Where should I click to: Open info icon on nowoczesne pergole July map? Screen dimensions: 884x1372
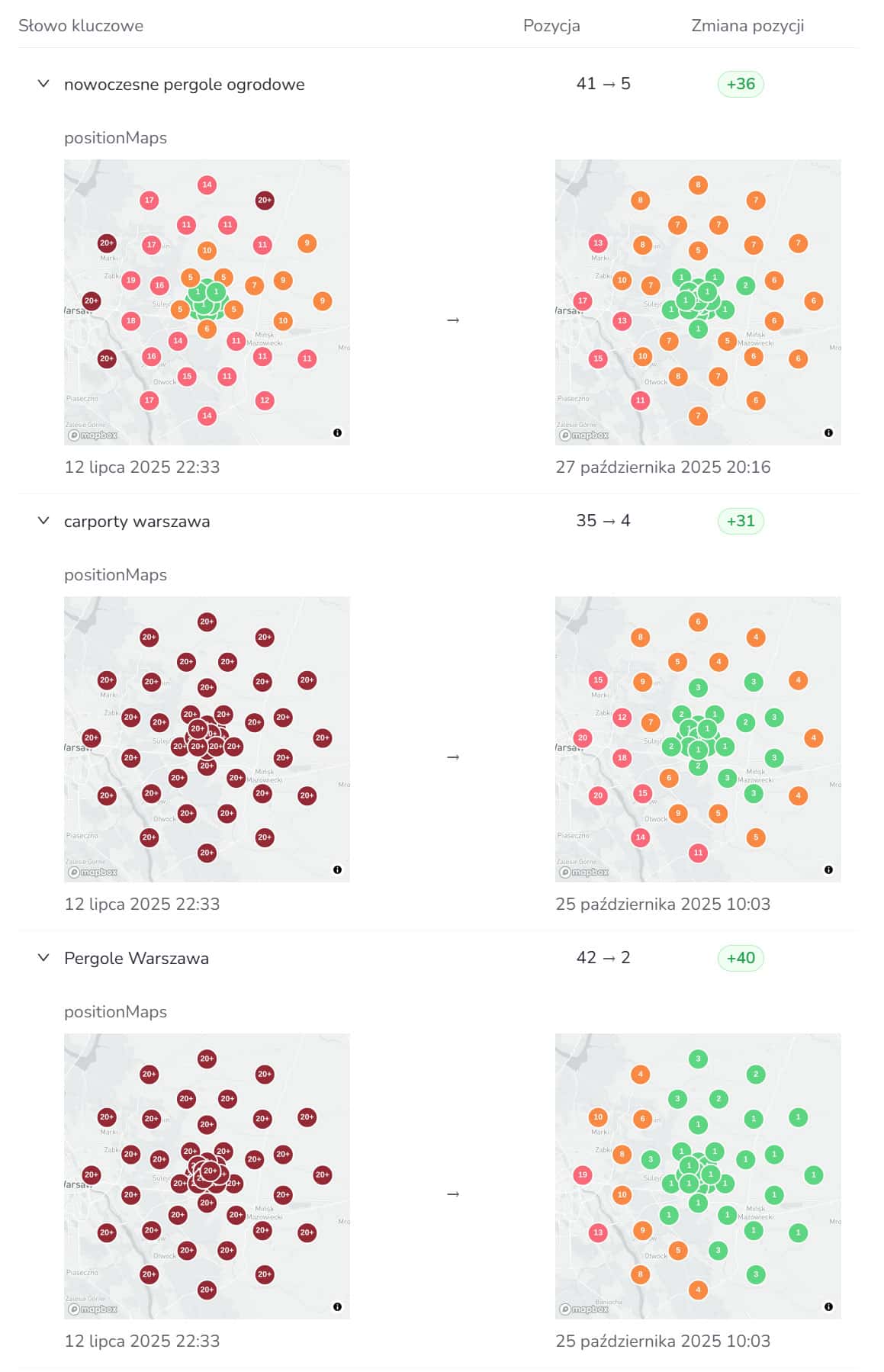pyautogui.click(x=337, y=433)
